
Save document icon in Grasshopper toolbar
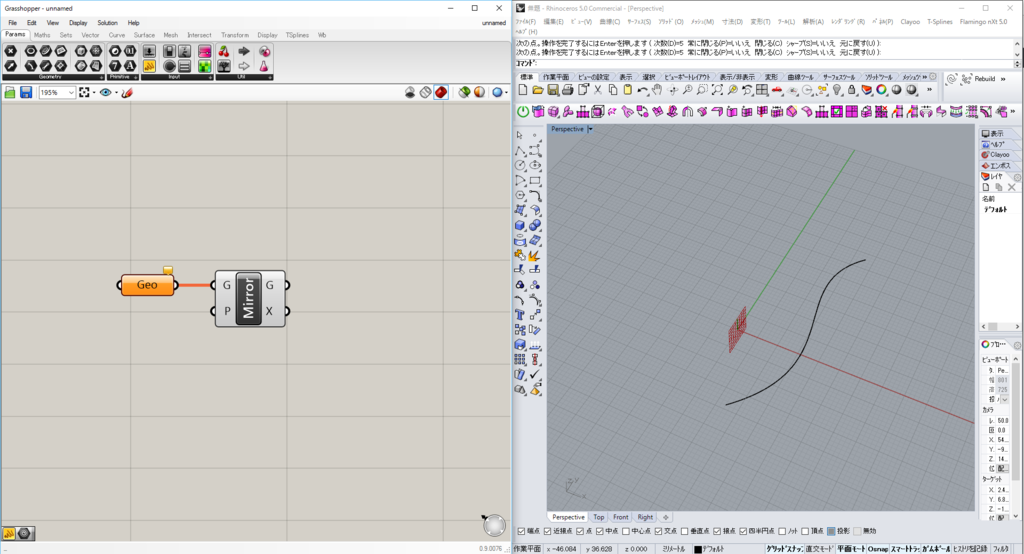(x=26, y=93)
